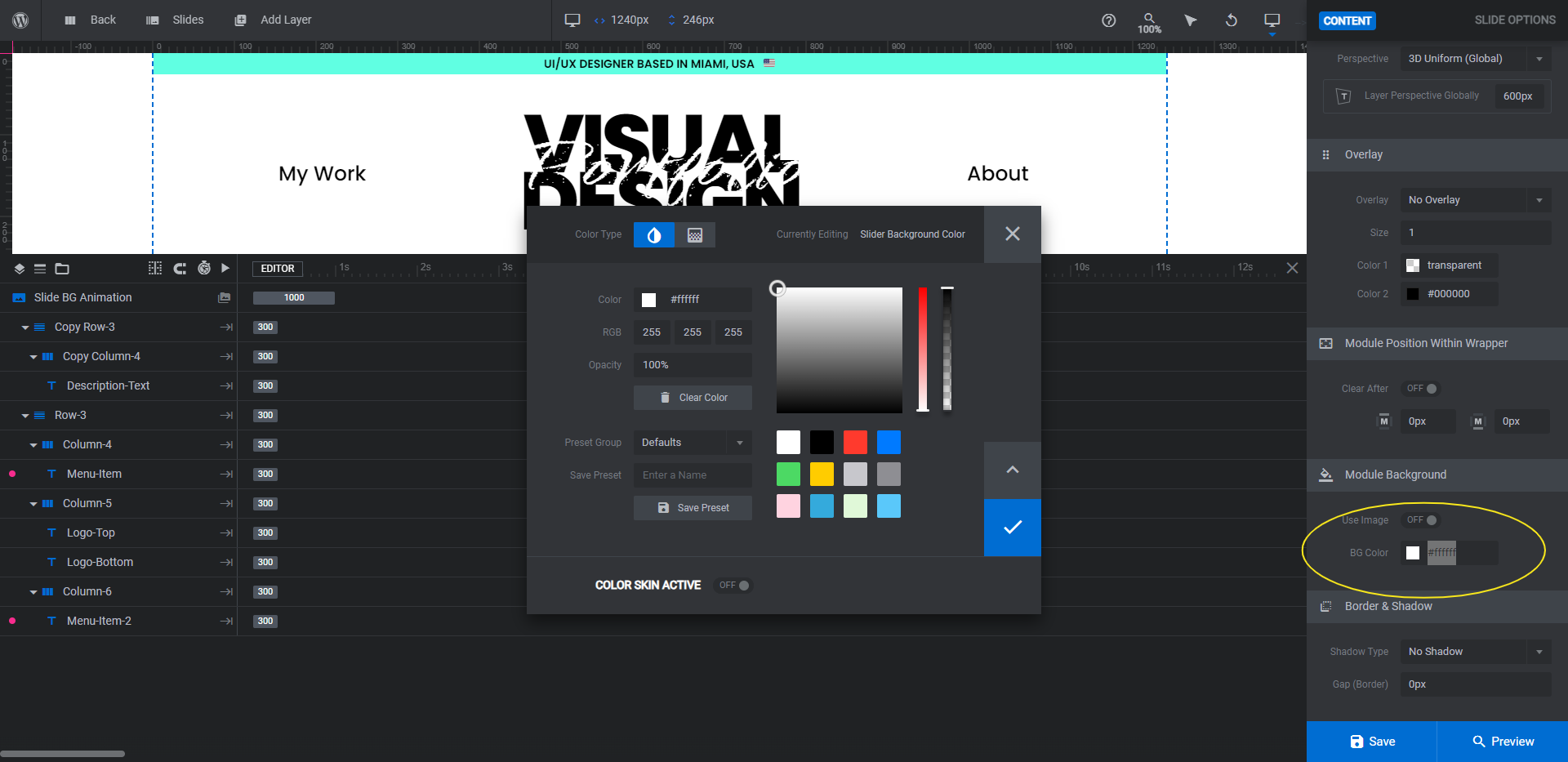Viewport: 1568px width, 762px height.
Task: Click the red hue slider bar
Action: click(x=923, y=350)
